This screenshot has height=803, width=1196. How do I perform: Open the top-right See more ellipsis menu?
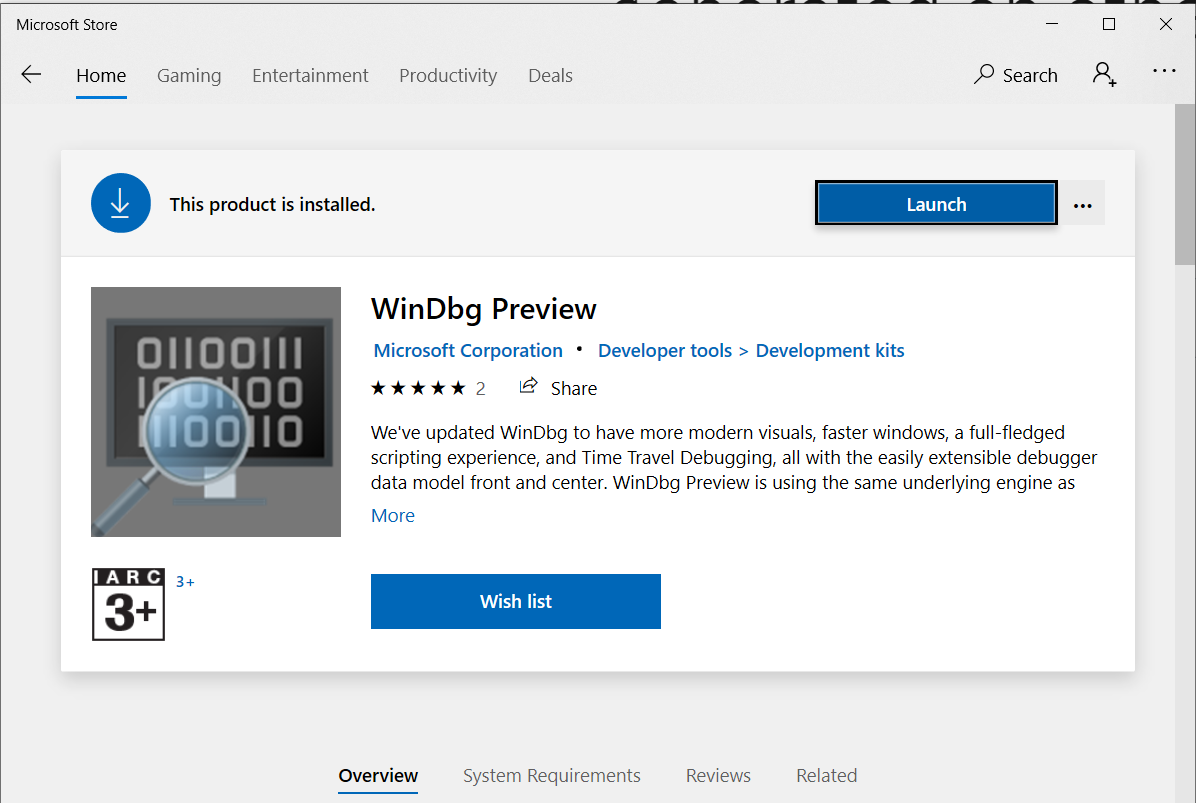click(1164, 71)
